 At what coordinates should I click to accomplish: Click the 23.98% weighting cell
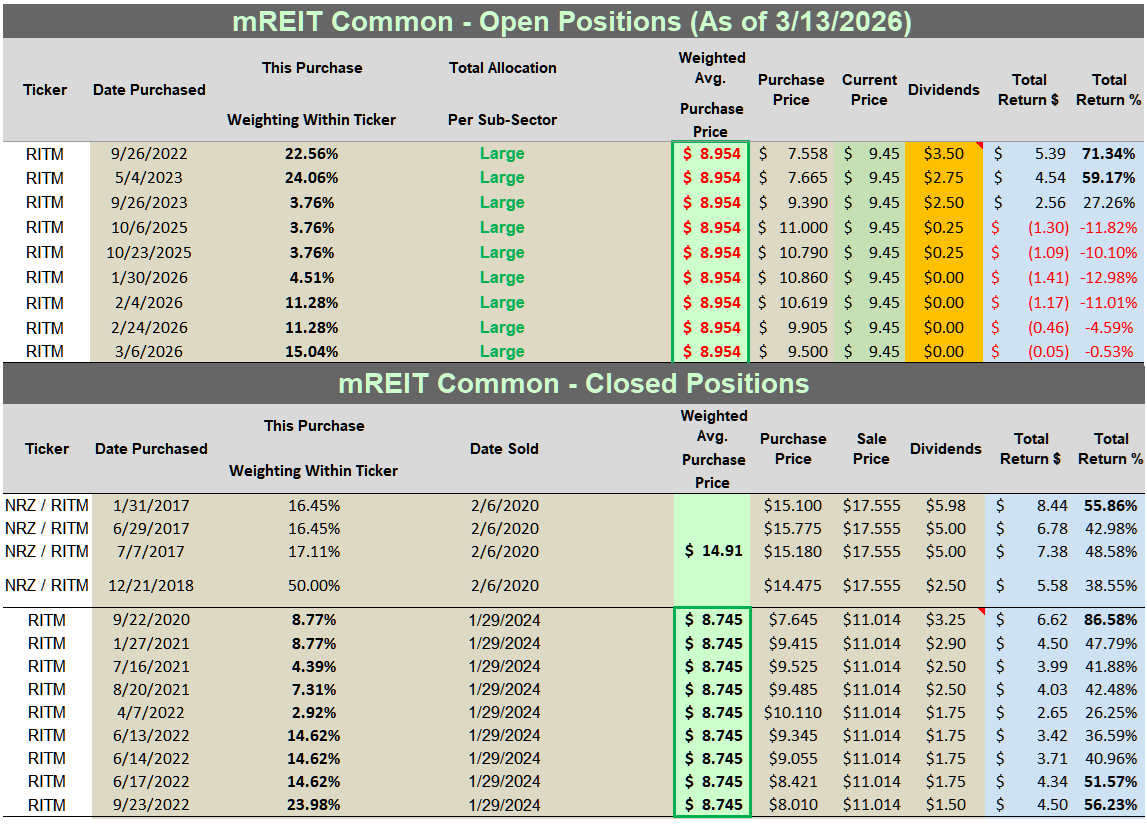pos(315,805)
